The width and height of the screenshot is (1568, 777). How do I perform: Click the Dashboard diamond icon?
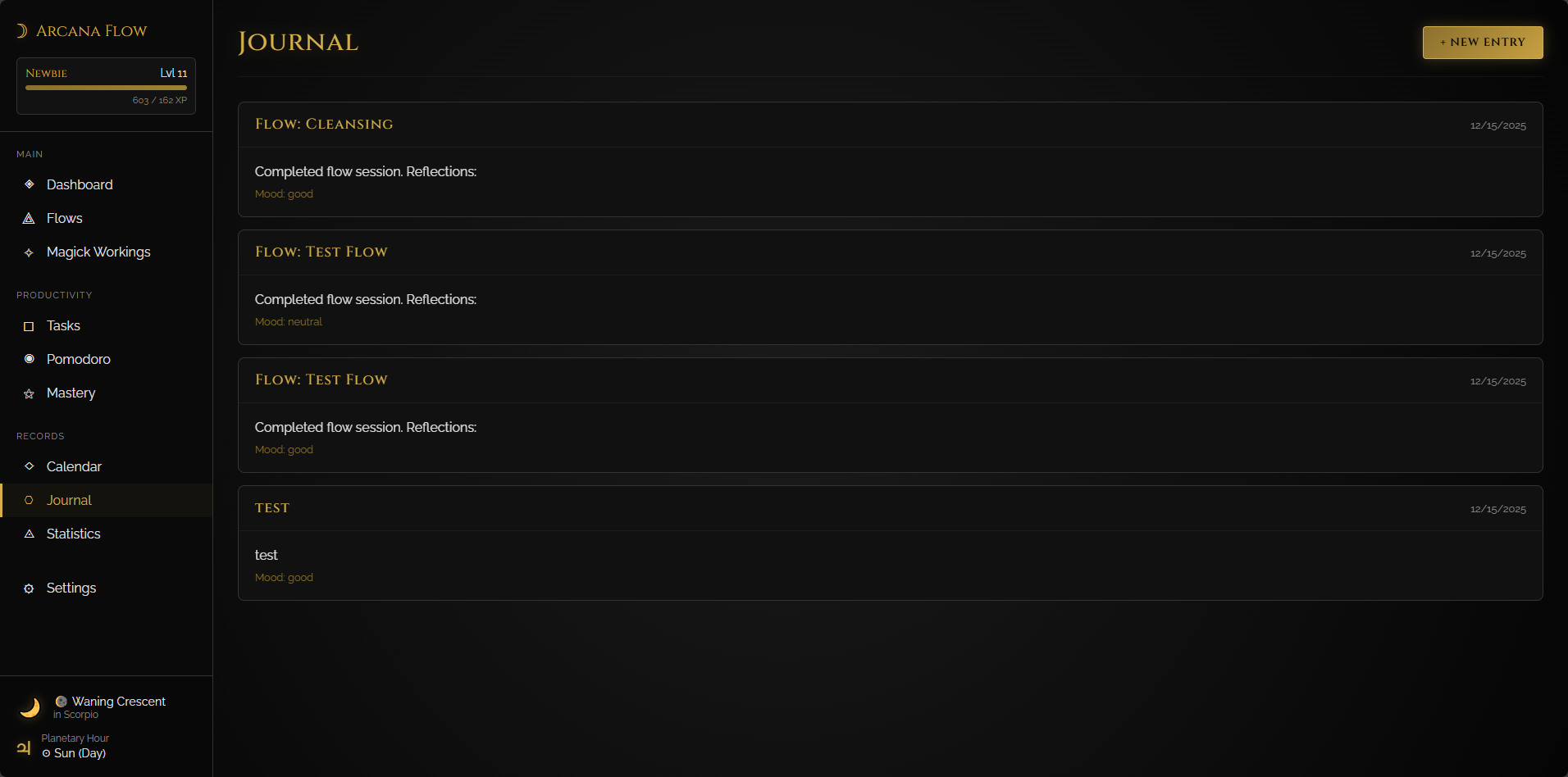(29, 184)
